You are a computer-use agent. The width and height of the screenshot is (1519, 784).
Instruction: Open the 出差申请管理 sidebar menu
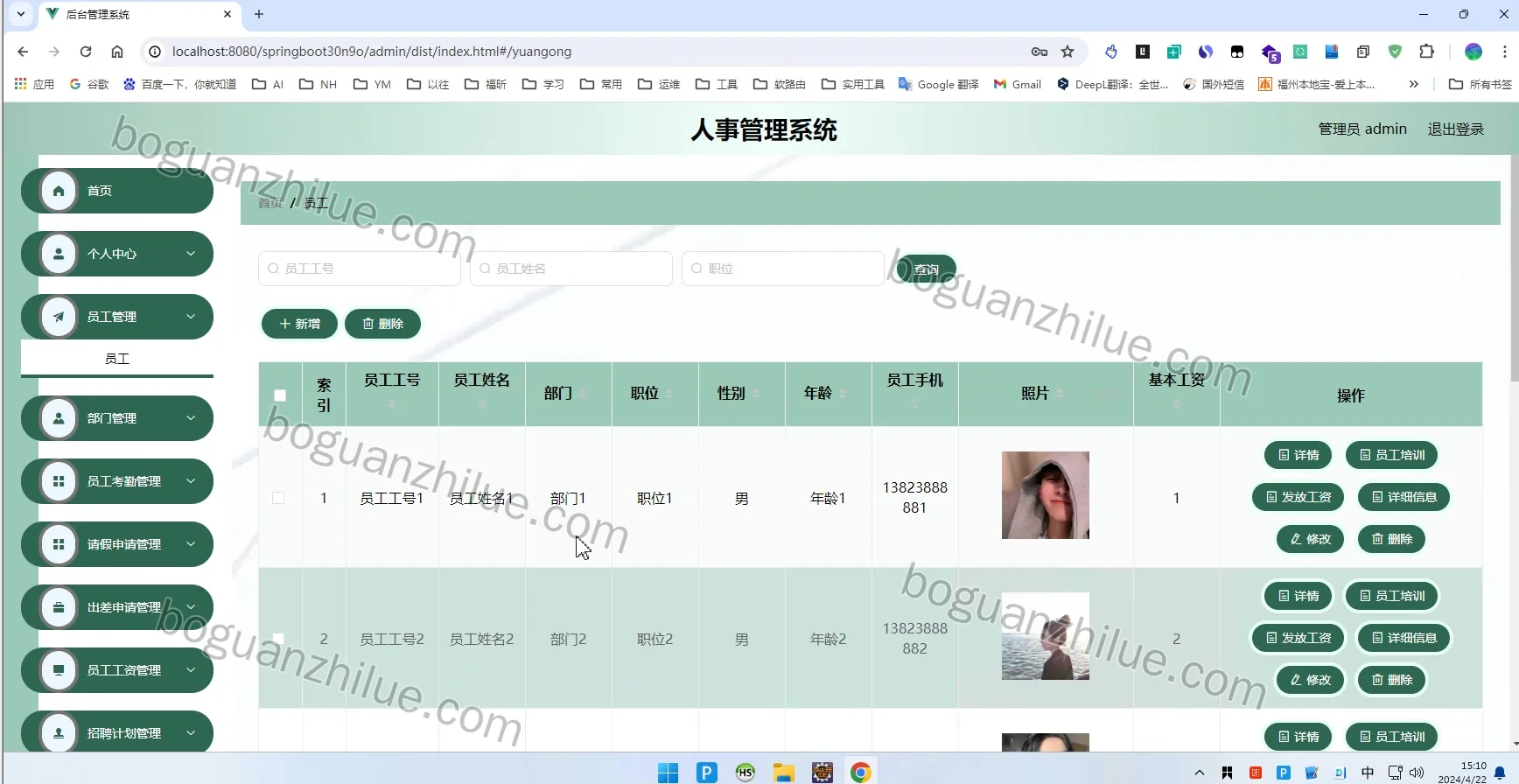117,607
